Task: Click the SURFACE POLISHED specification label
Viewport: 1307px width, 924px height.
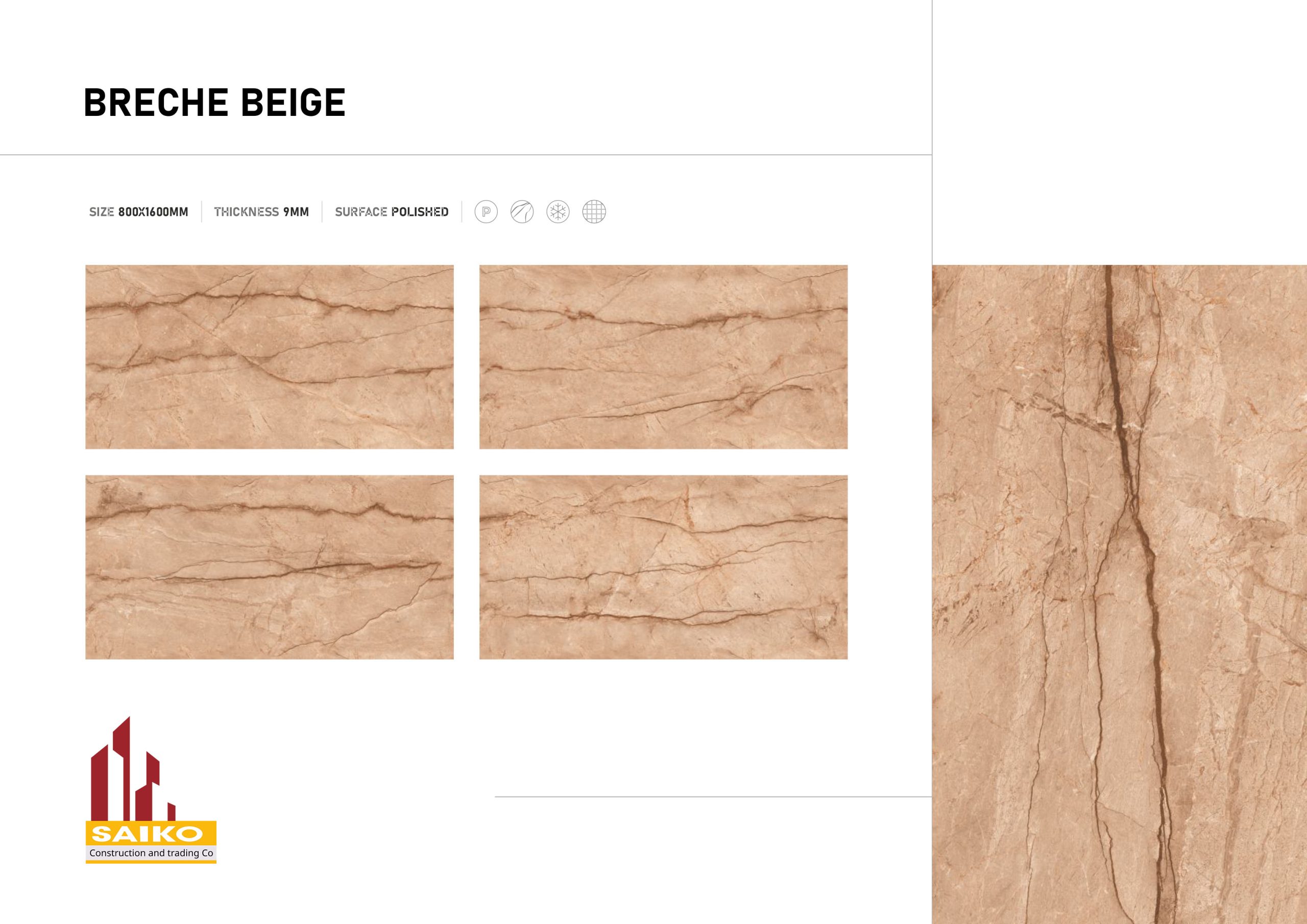Action: click(392, 212)
